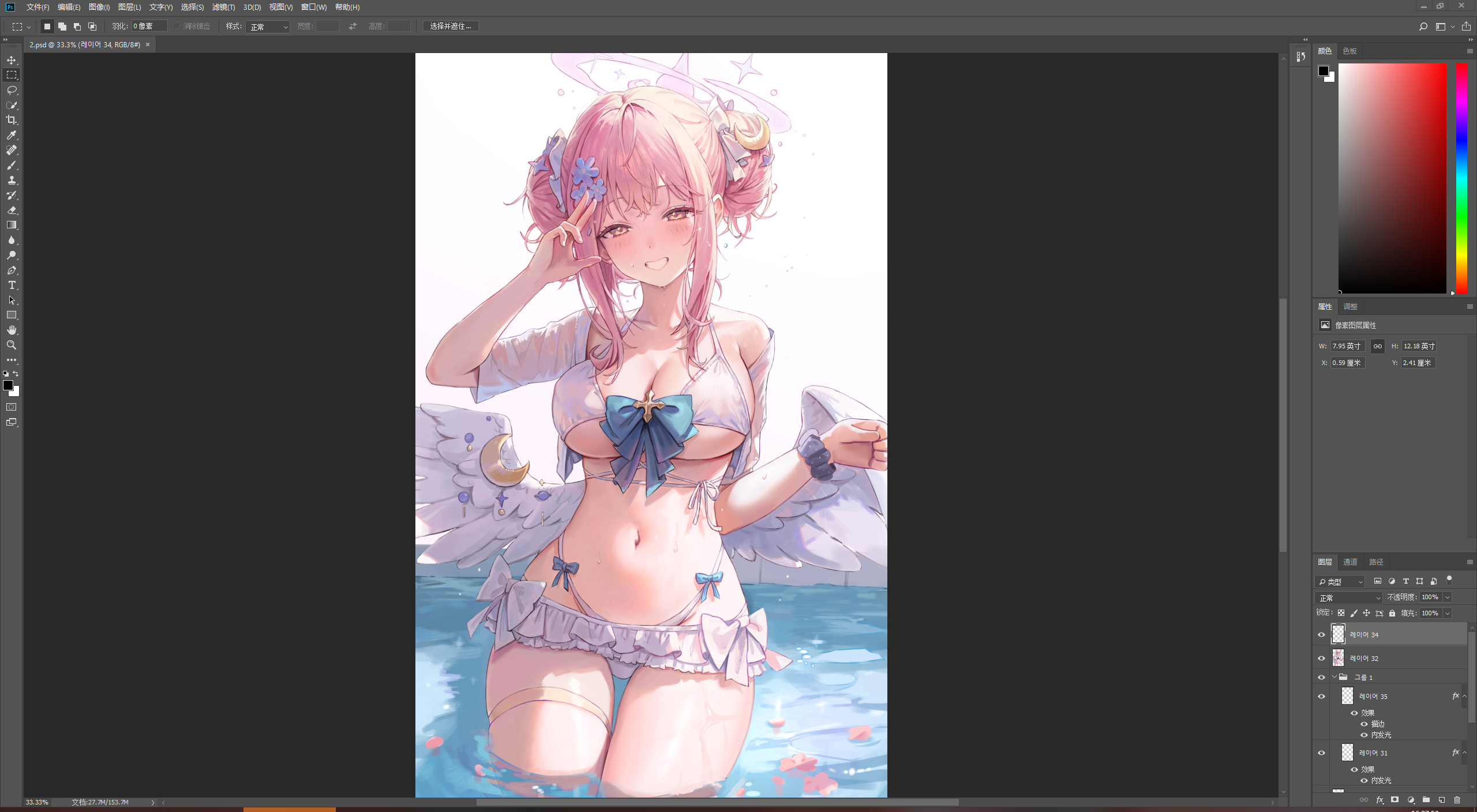The width and height of the screenshot is (1477, 812).
Task: Select the Eraser tool
Action: point(12,210)
